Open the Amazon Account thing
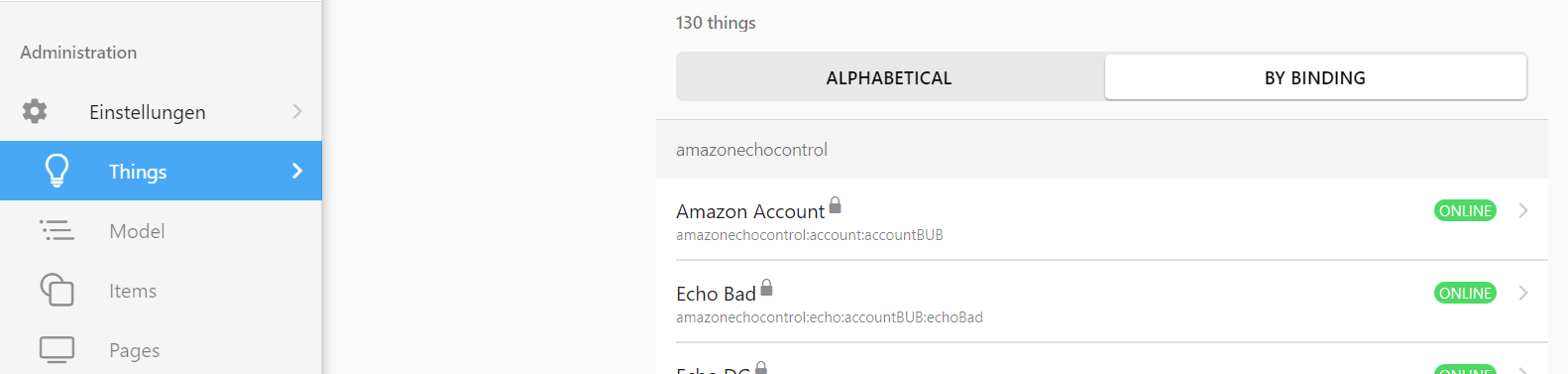 [x=1102, y=219]
